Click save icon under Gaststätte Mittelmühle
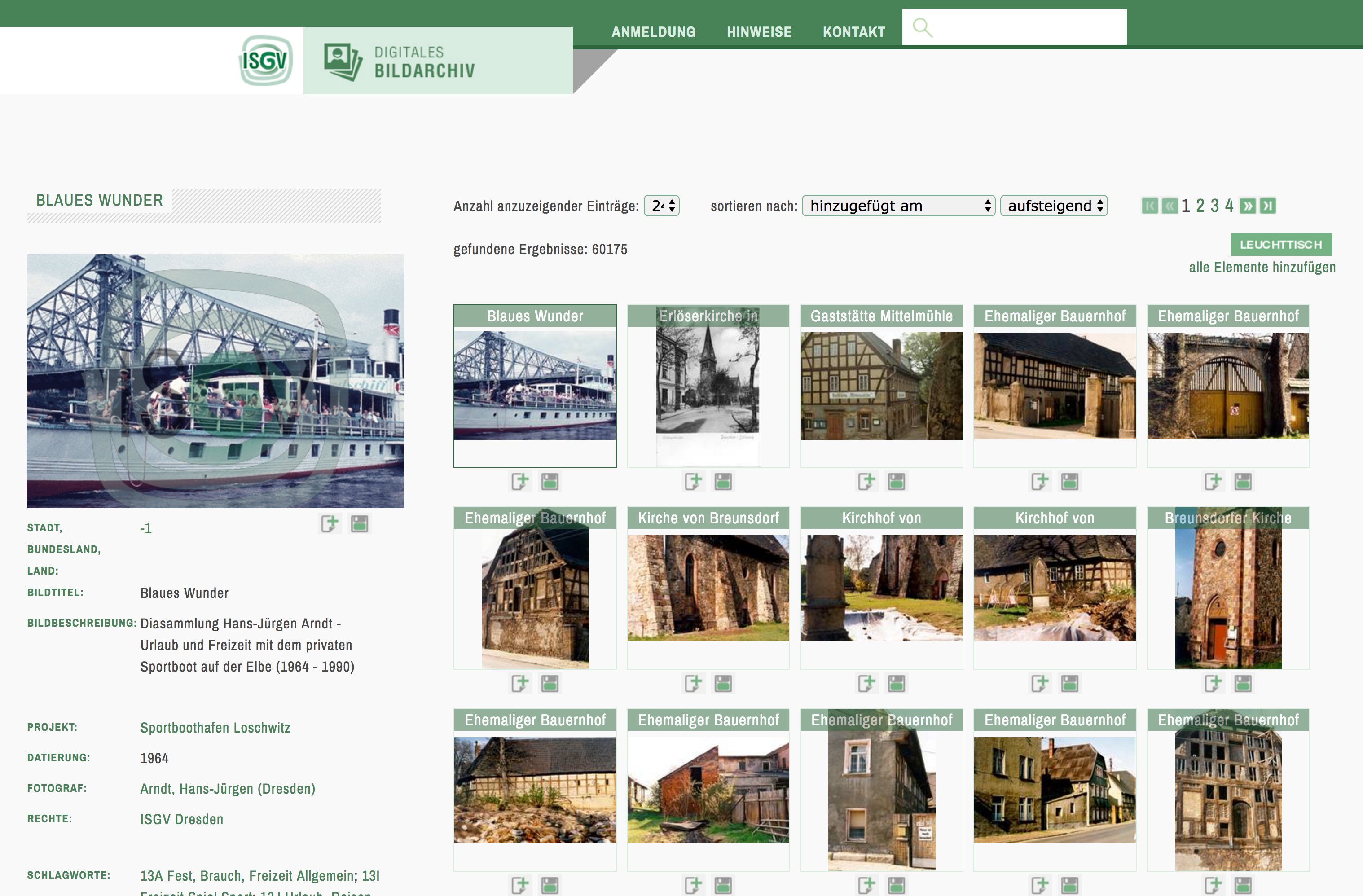 pos(896,482)
